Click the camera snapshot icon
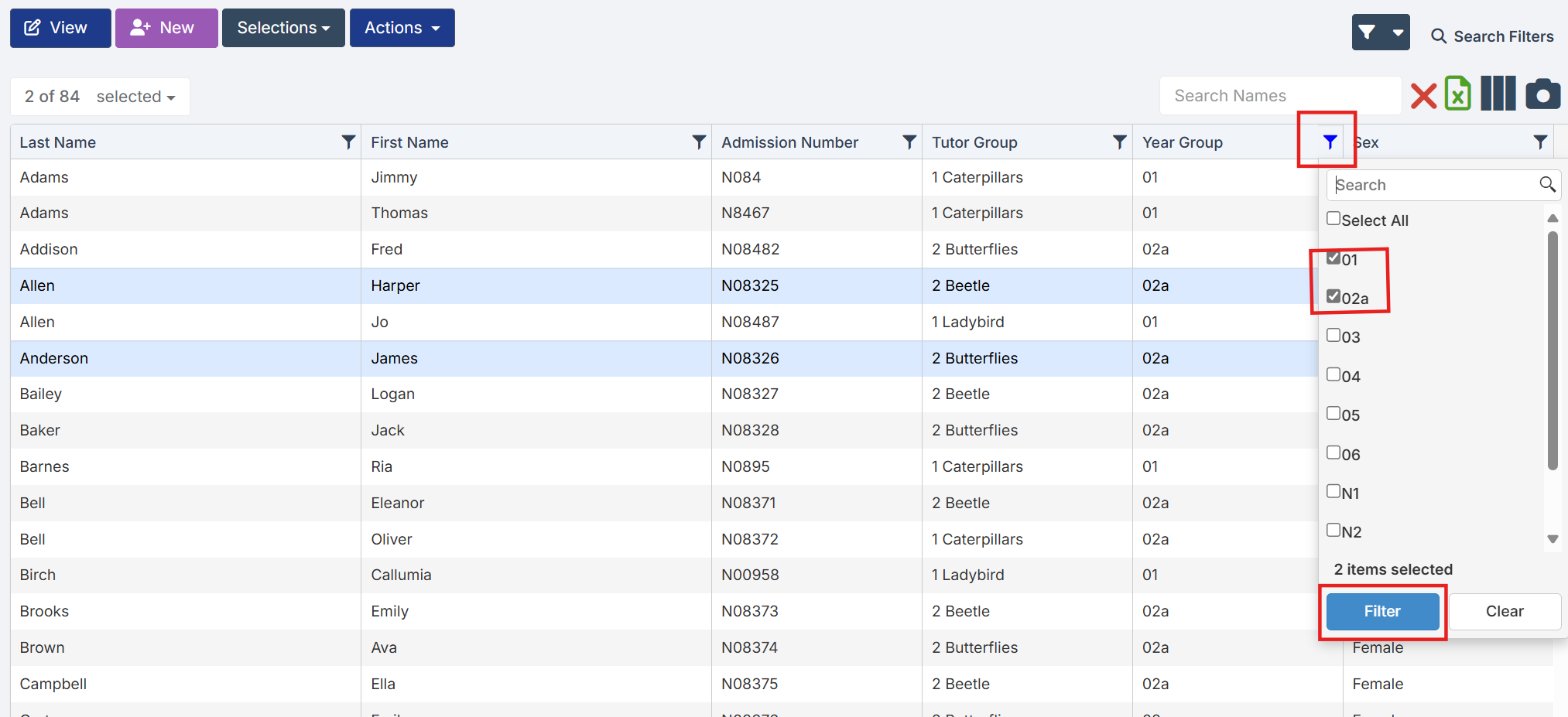This screenshot has height=717, width=1568. pos(1542,94)
